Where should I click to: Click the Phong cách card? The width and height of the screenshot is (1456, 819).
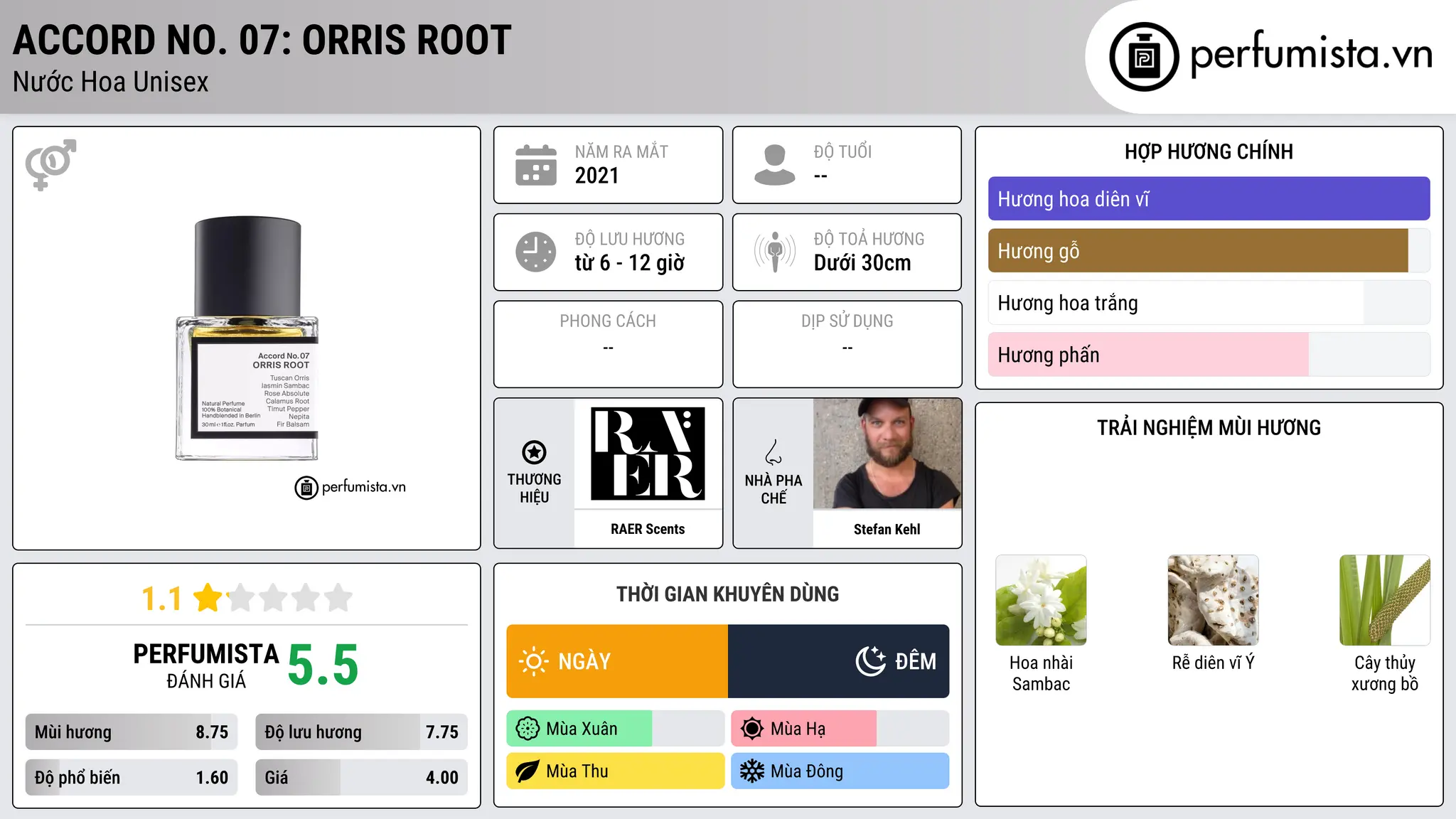(609, 344)
